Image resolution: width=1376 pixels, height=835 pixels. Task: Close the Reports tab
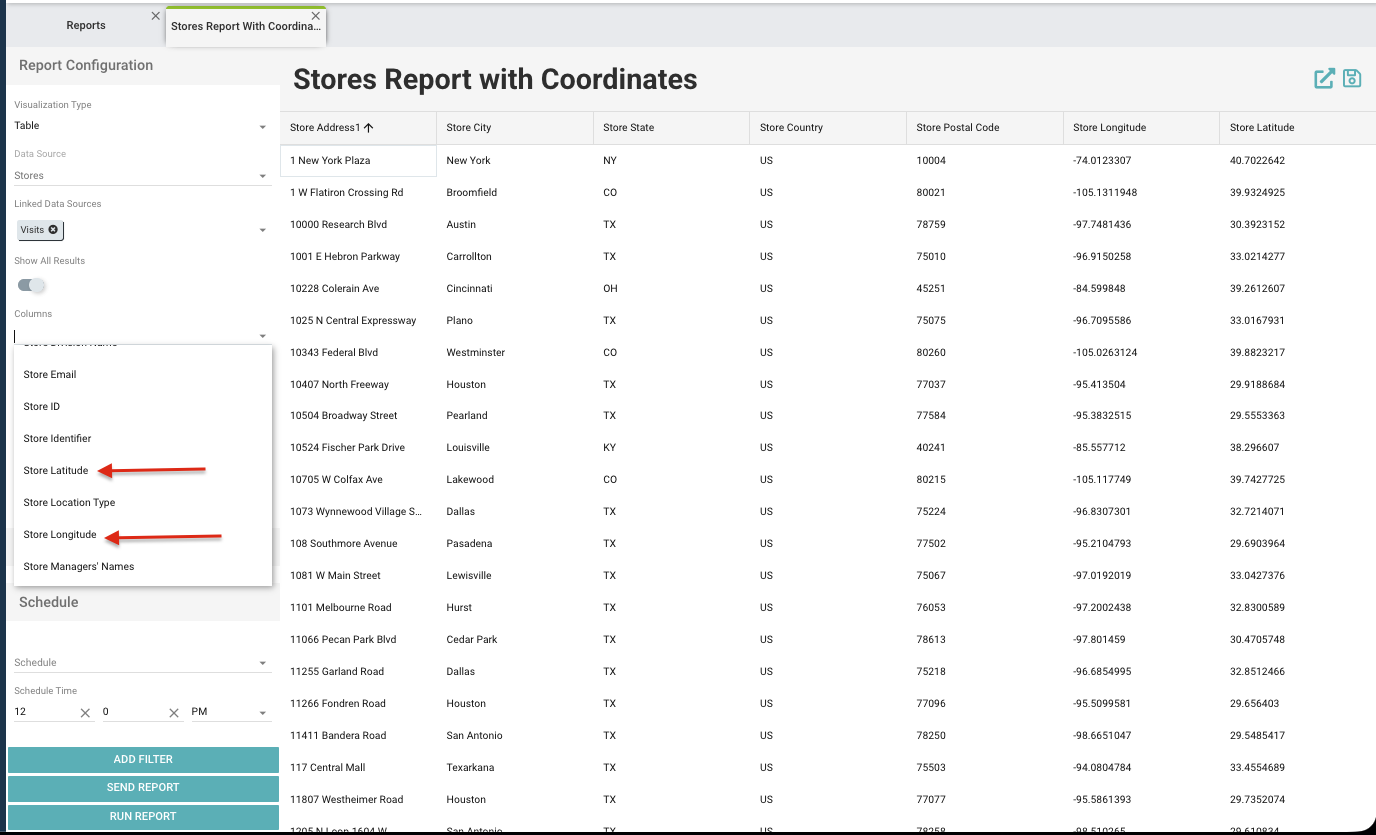pyautogui.click(x=155, y=16)
